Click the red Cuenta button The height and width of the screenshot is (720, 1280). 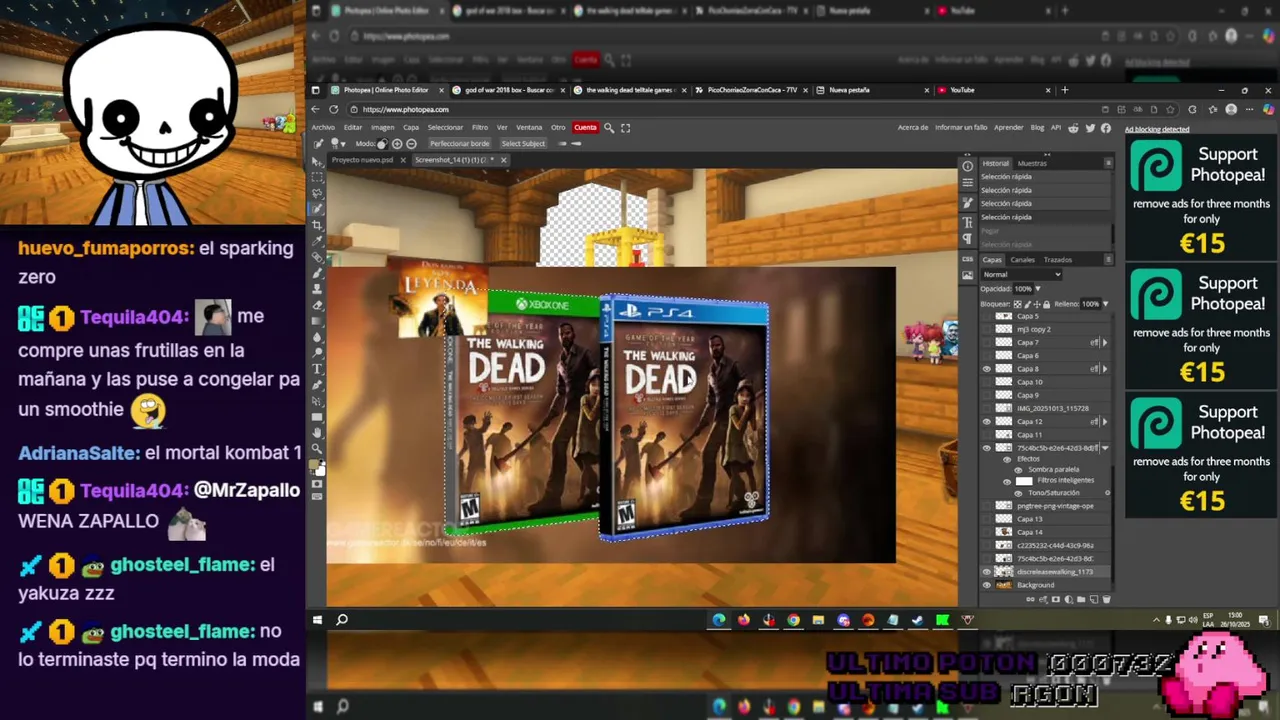pyautogui.click(x=585, y=128)
